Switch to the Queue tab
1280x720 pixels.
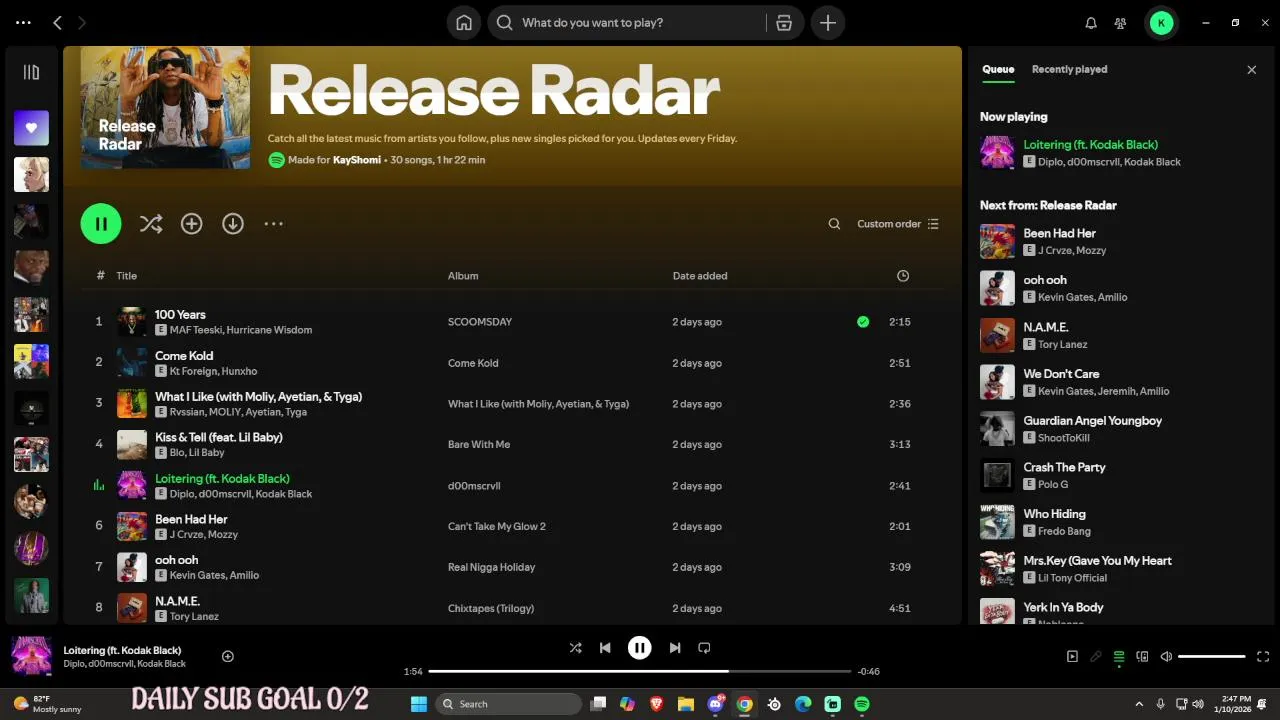pos(998,70)
